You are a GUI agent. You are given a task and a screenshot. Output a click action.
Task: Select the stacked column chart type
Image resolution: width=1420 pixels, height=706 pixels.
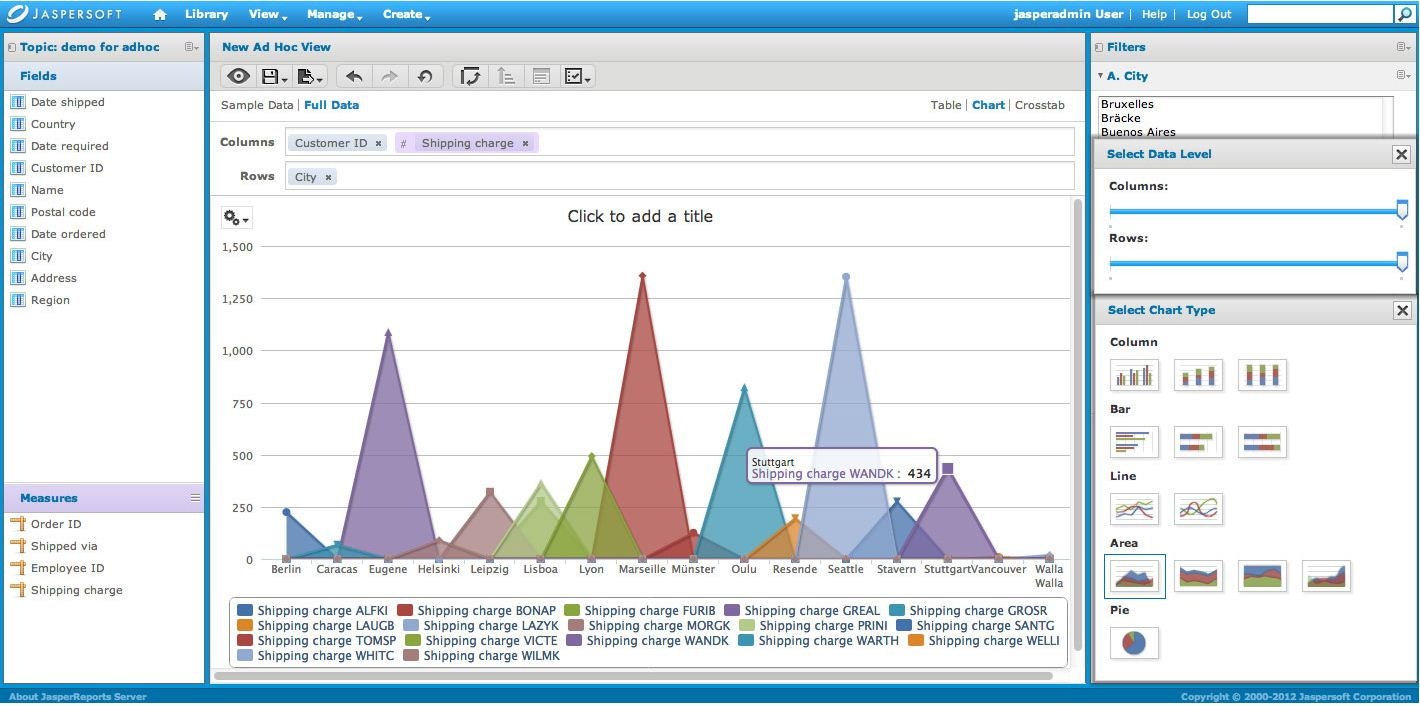(1198, 374)
